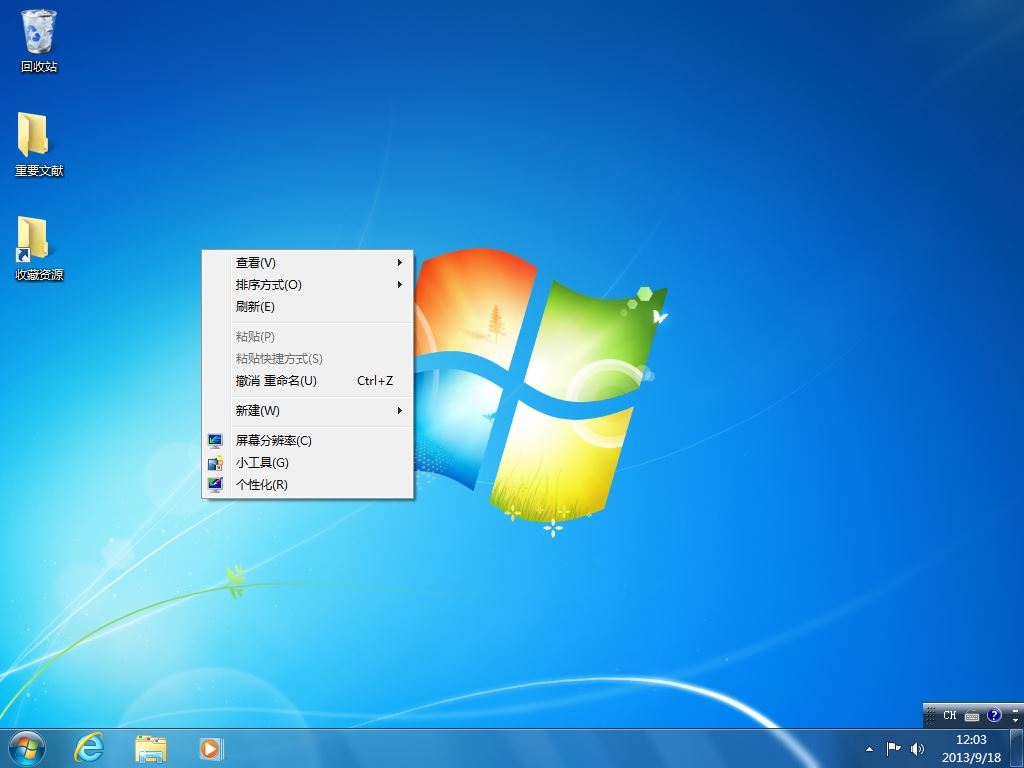Click the Ctrl+Z shortcut text
Screen dimensions: 1024x768
(375, 380)
